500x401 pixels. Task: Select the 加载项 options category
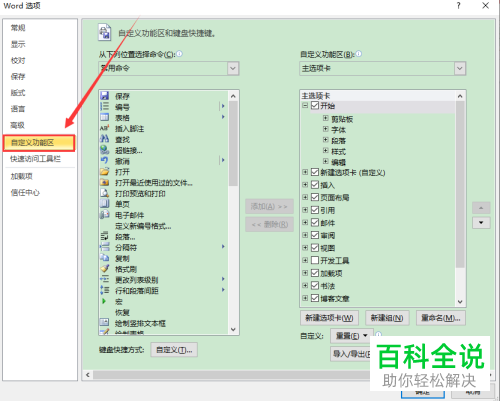[x=21, y=176]
